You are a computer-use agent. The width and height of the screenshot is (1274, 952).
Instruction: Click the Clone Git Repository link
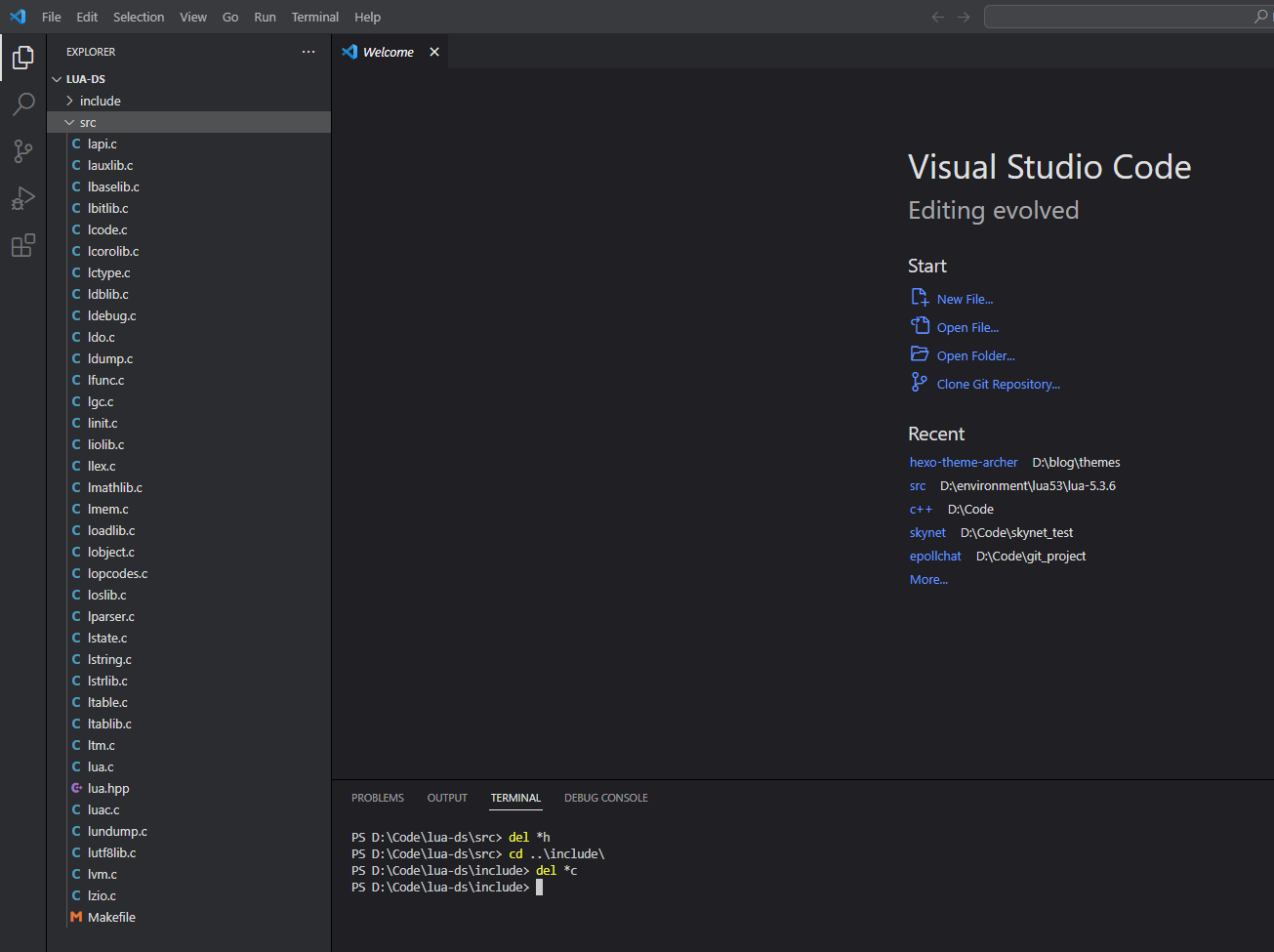pos(997,383)
